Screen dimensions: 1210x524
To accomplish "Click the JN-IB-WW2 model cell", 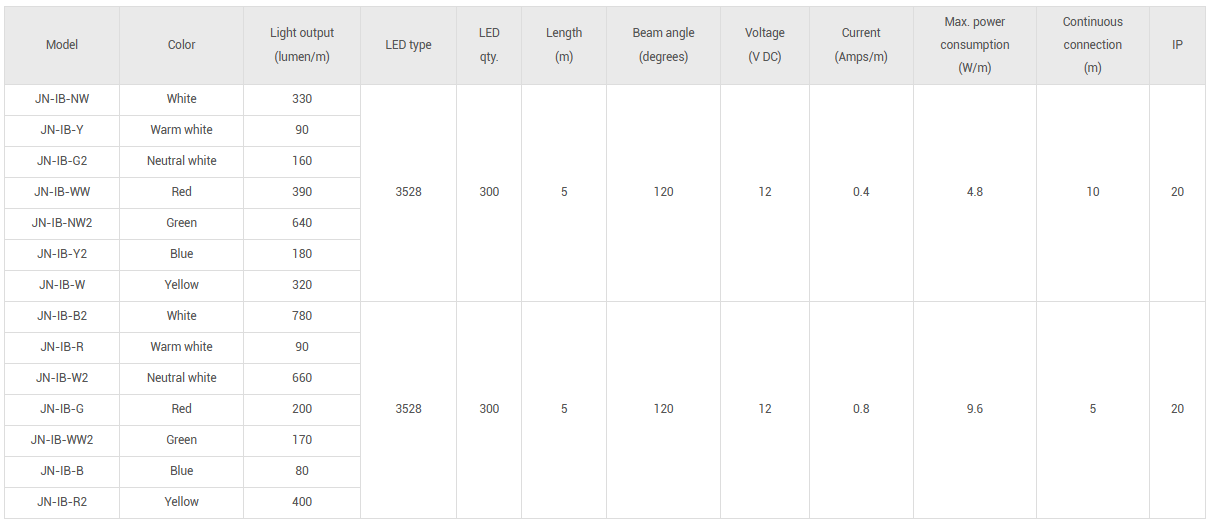I will tap(62, 440).
